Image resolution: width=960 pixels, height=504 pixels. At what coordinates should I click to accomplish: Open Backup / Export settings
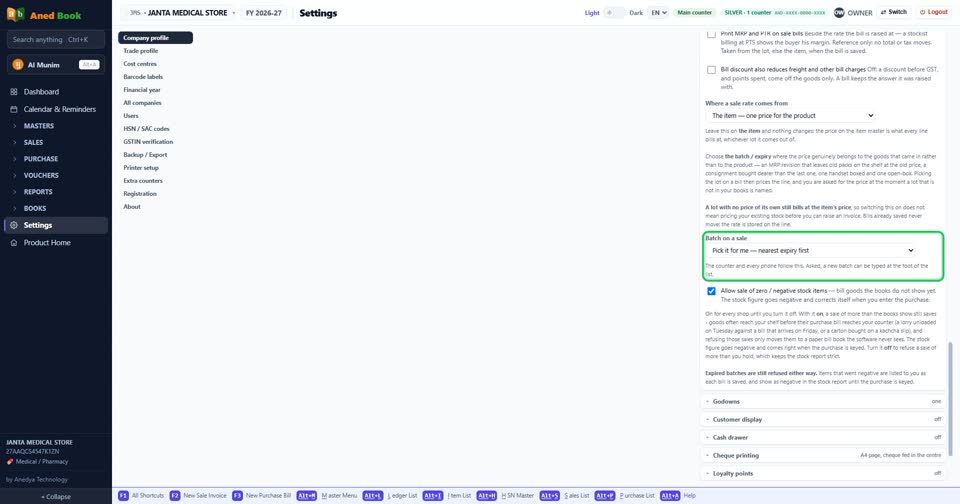point(156,155)
